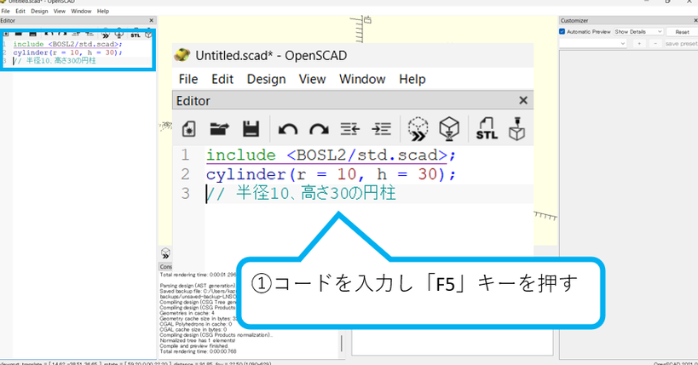Click console line 'Compile and preview finished.'

pyautogui.click(x=194, y=346)
